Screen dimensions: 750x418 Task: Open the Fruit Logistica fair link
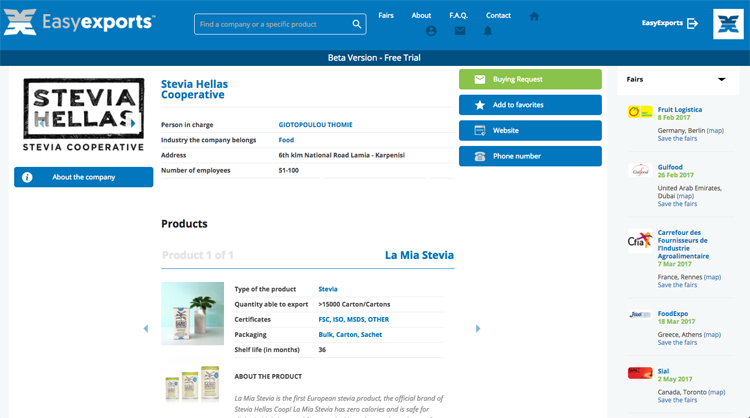point(680,110)
